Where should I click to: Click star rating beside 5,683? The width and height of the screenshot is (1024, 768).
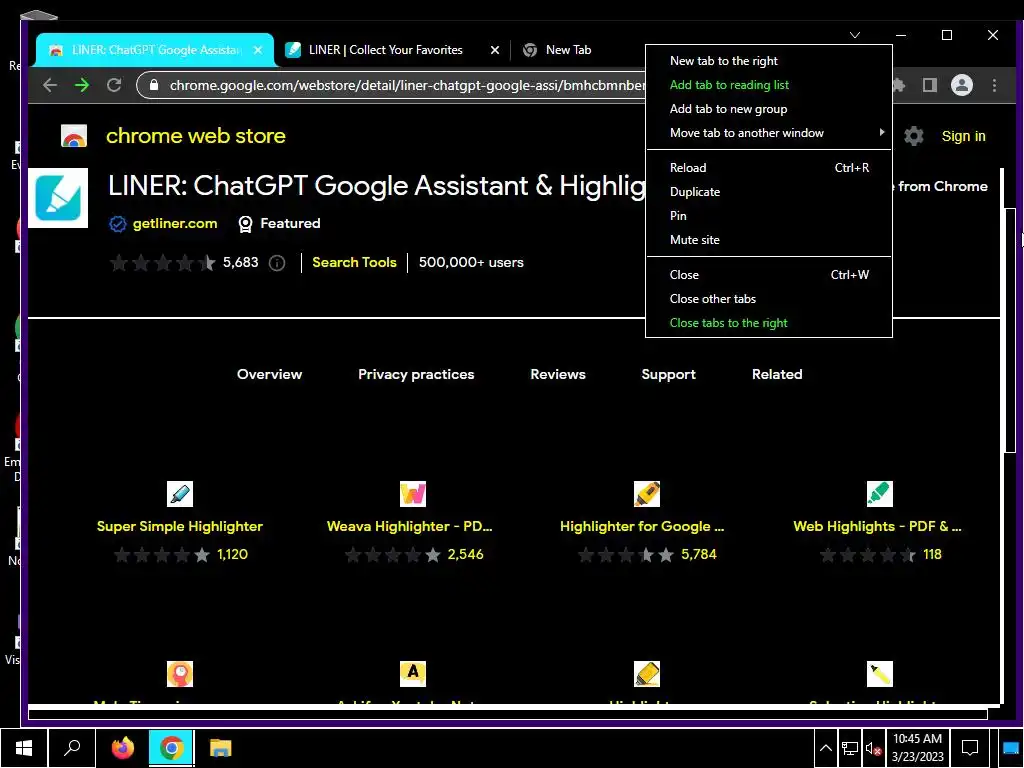tap(163, 263)
